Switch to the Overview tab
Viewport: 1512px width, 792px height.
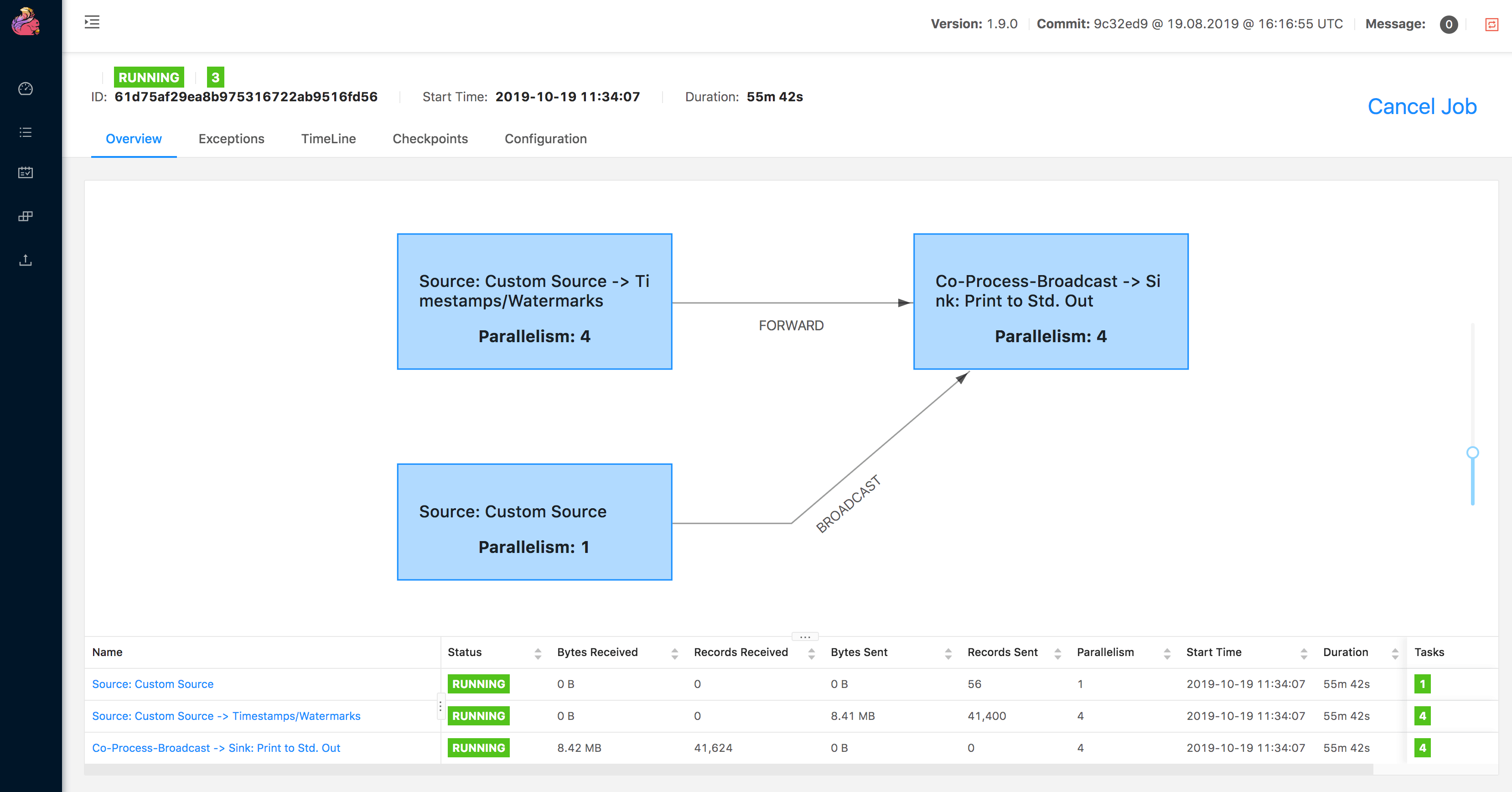tap(134, 139)
